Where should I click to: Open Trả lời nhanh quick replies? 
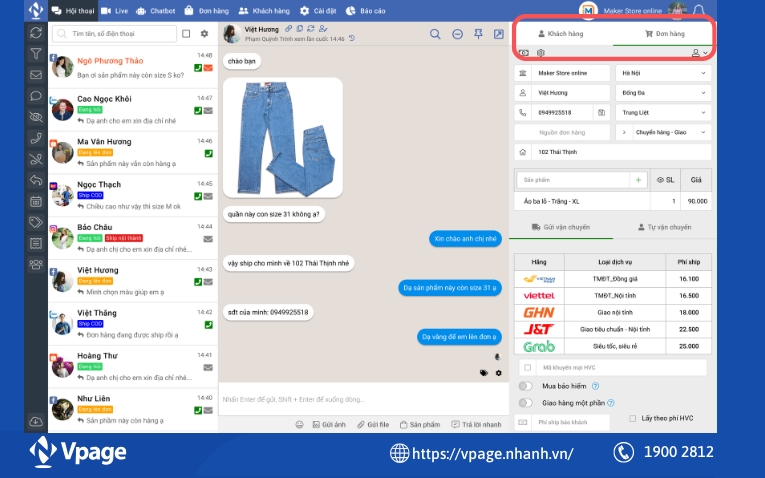click(476, 425)
